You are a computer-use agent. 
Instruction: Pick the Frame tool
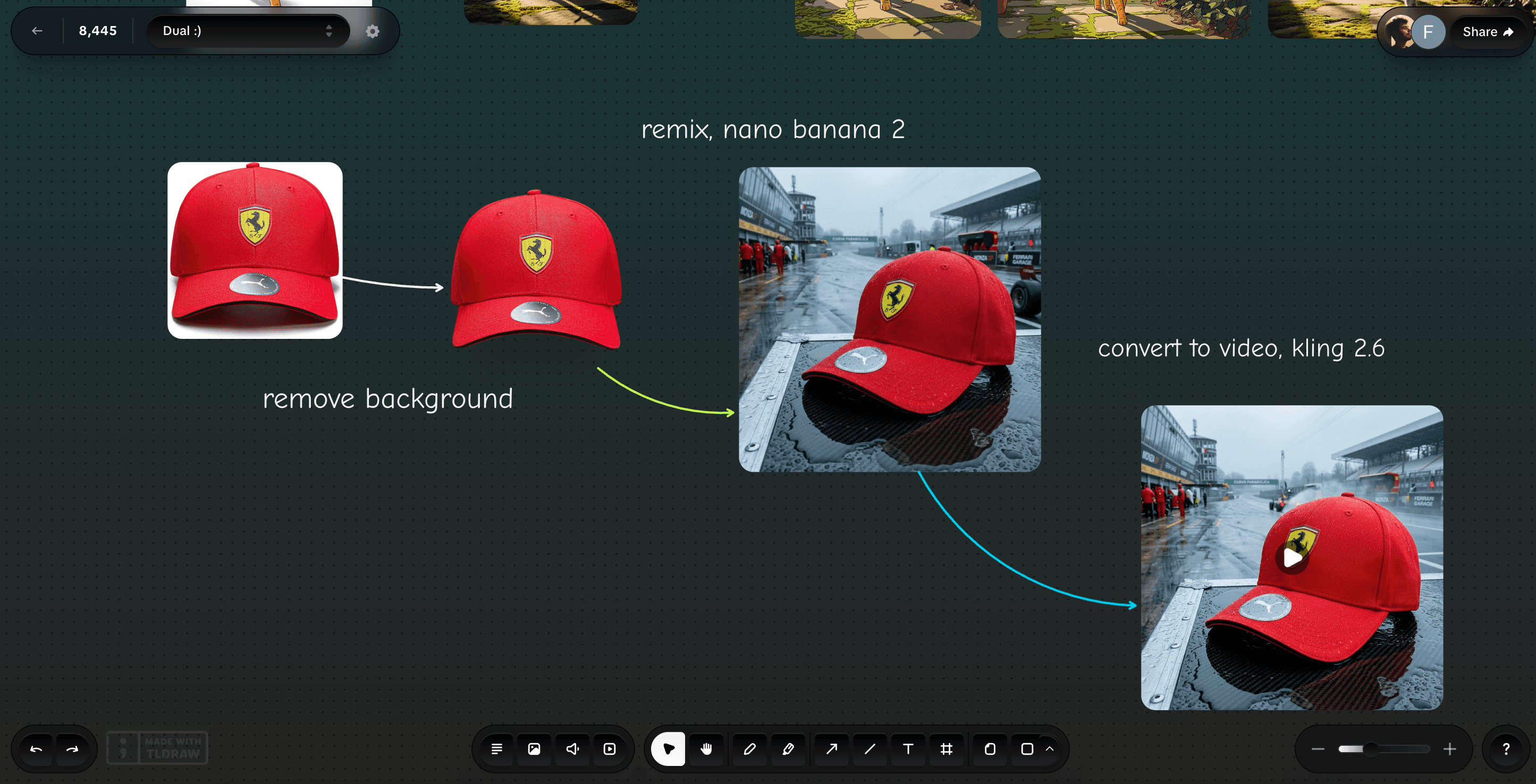pyautogui.click(x=946, y=749)
